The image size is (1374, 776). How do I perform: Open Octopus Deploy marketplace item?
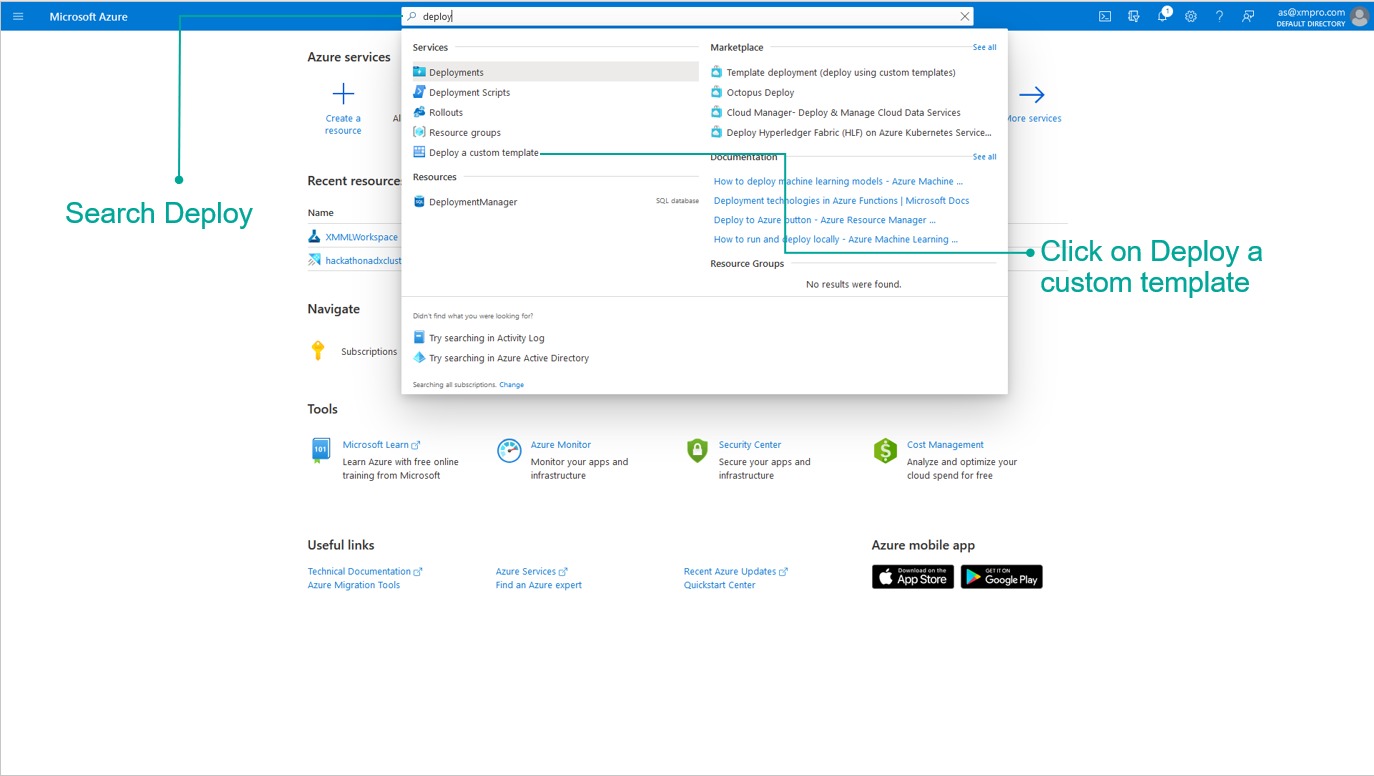coord(760,92)
